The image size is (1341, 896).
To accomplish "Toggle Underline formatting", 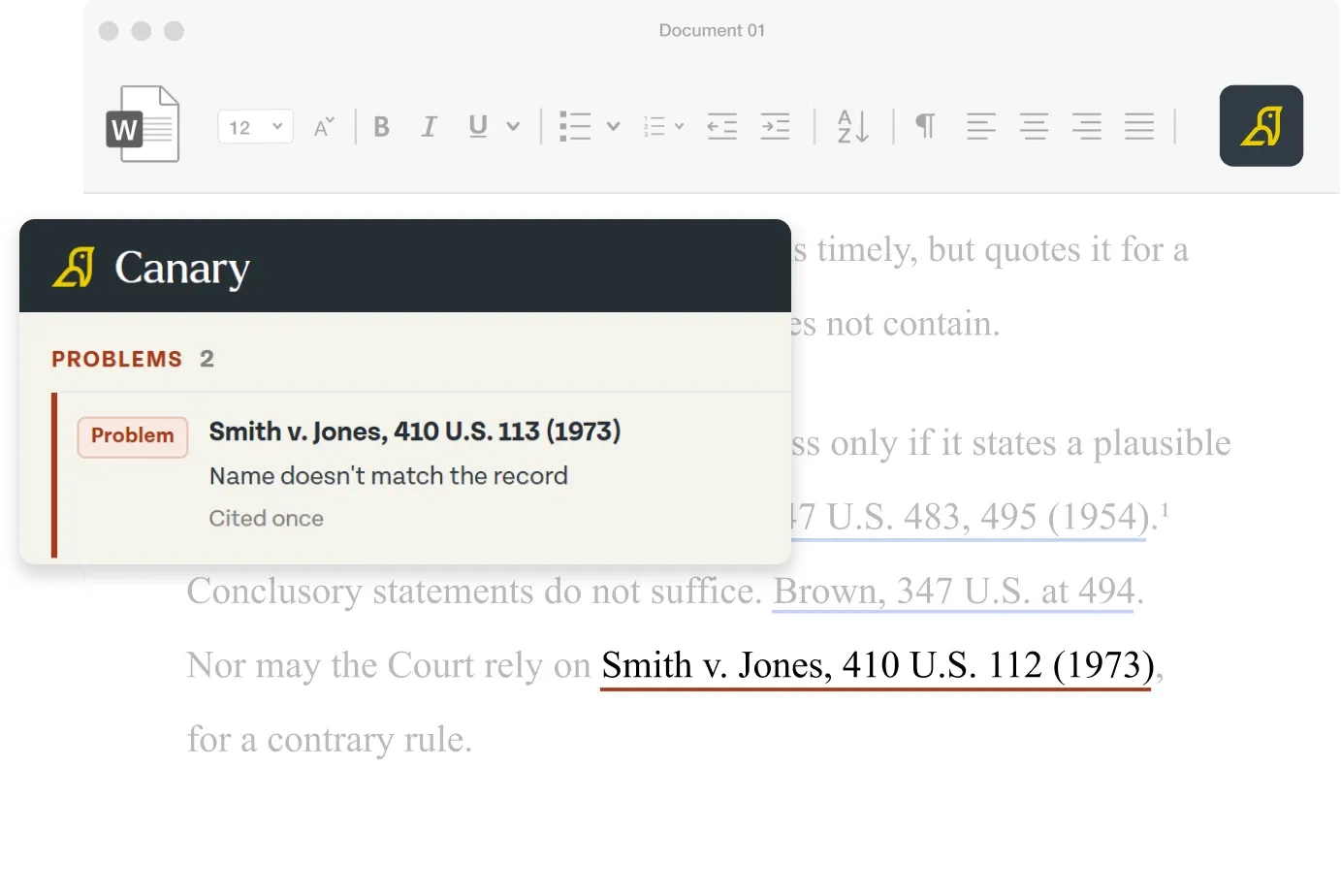I will tap(478, 126).
